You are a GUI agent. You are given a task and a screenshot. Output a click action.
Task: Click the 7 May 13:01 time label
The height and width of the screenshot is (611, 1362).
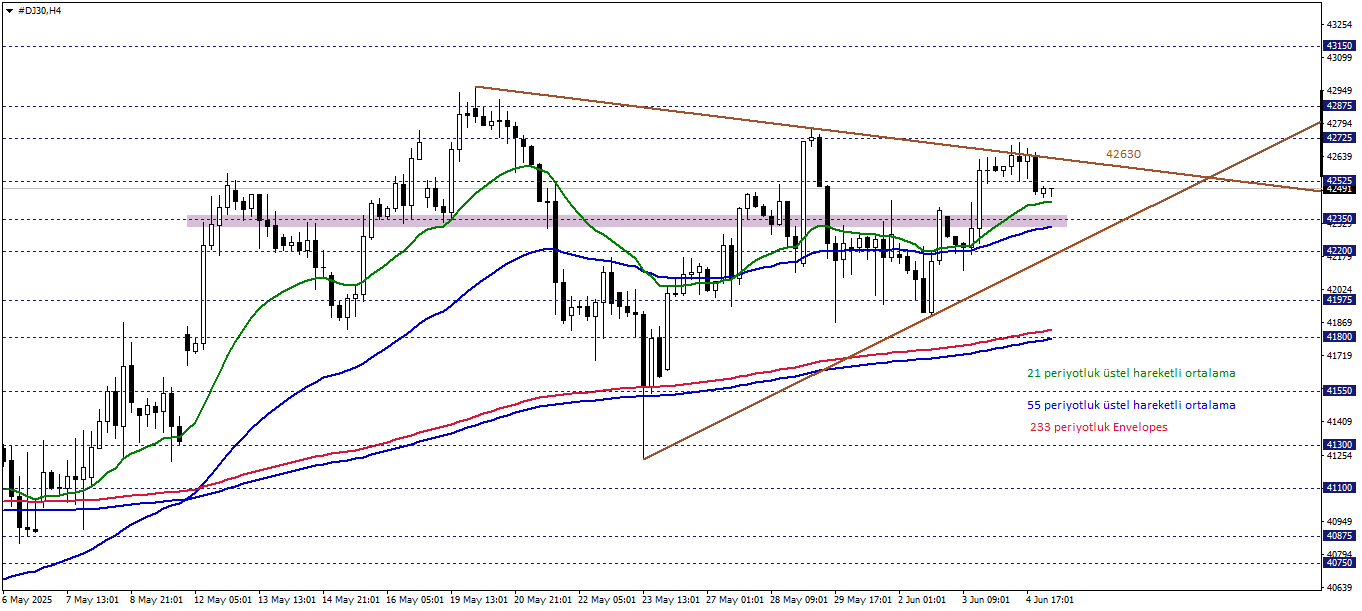[x=92, y=600]
